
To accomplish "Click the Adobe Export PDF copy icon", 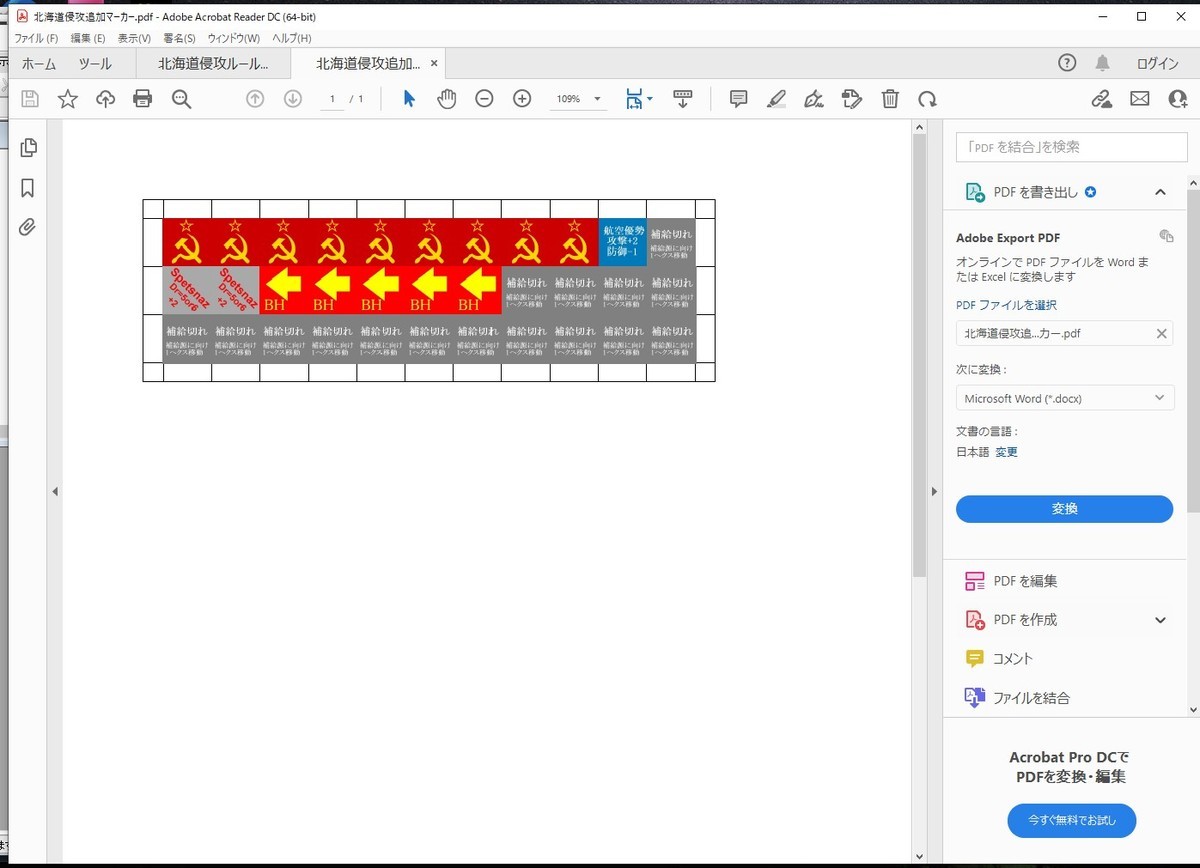I will point(1166,236).
